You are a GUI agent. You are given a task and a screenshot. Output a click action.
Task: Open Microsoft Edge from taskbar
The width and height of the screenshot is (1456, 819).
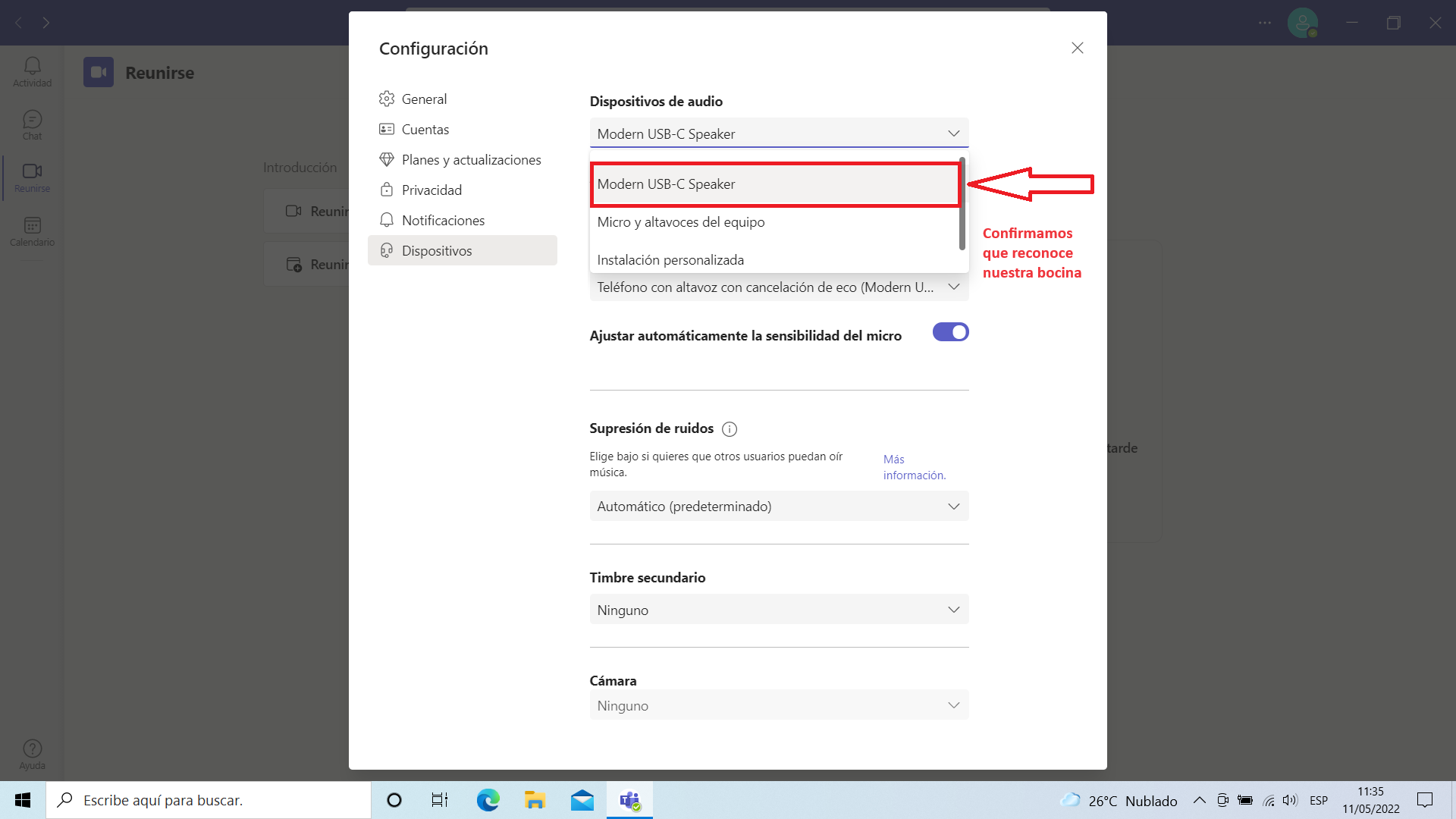pyautogui.click(x=488, y=800)
